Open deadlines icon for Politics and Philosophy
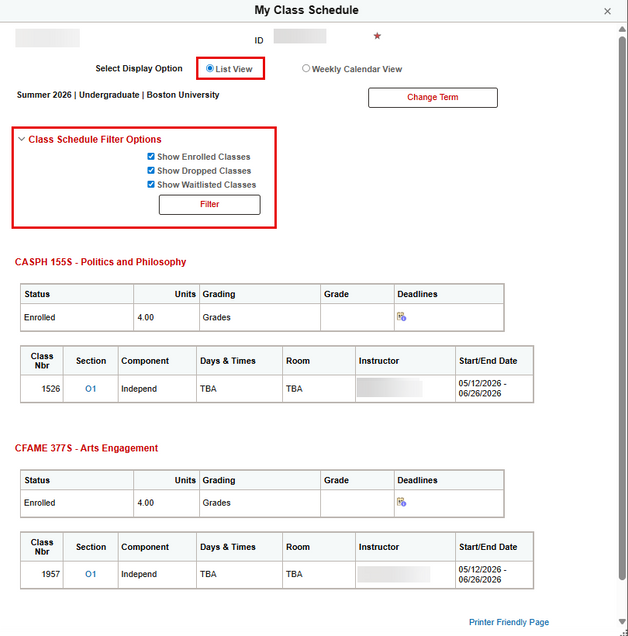 401,317
